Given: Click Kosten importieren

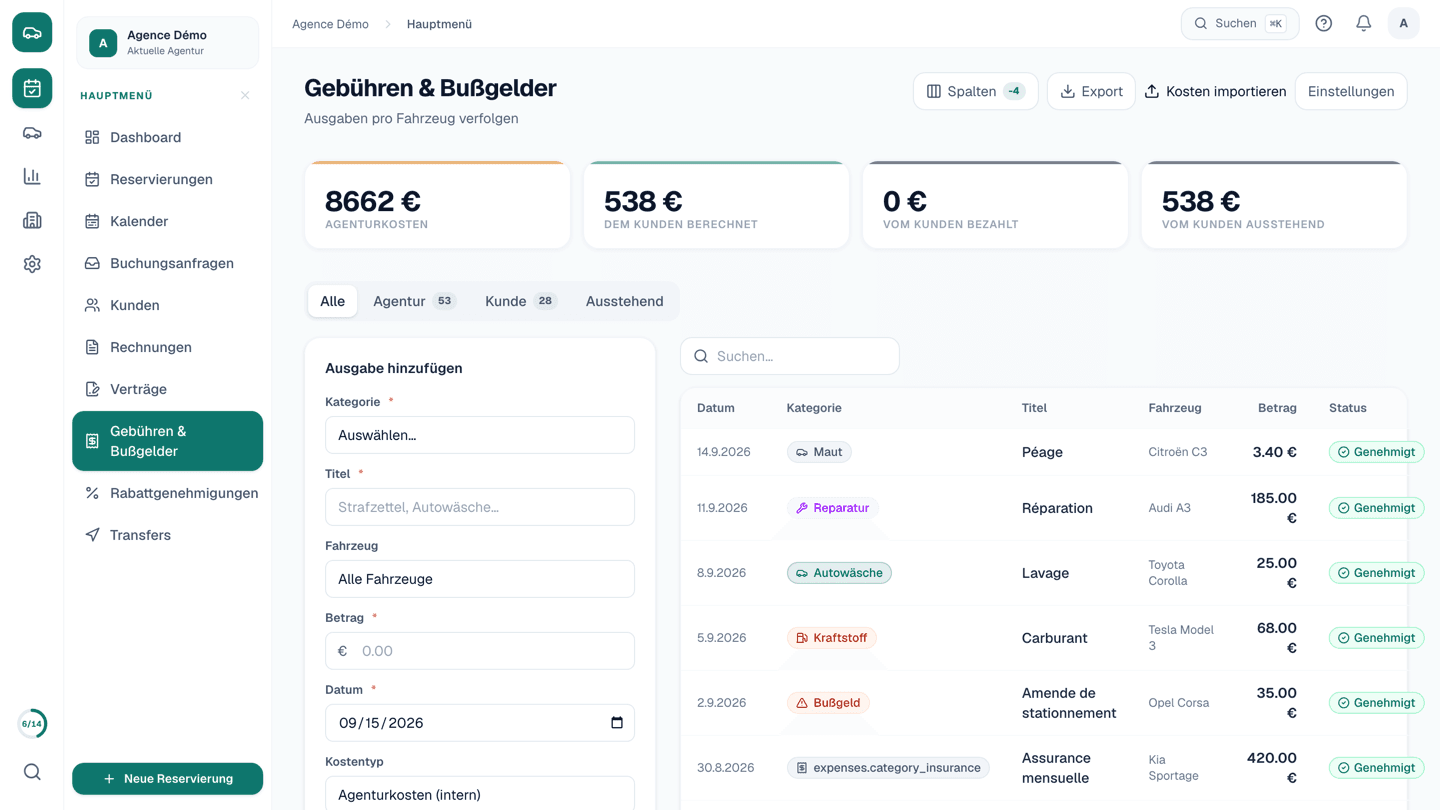Looking at the screenshot, I should coord(1215,91).
